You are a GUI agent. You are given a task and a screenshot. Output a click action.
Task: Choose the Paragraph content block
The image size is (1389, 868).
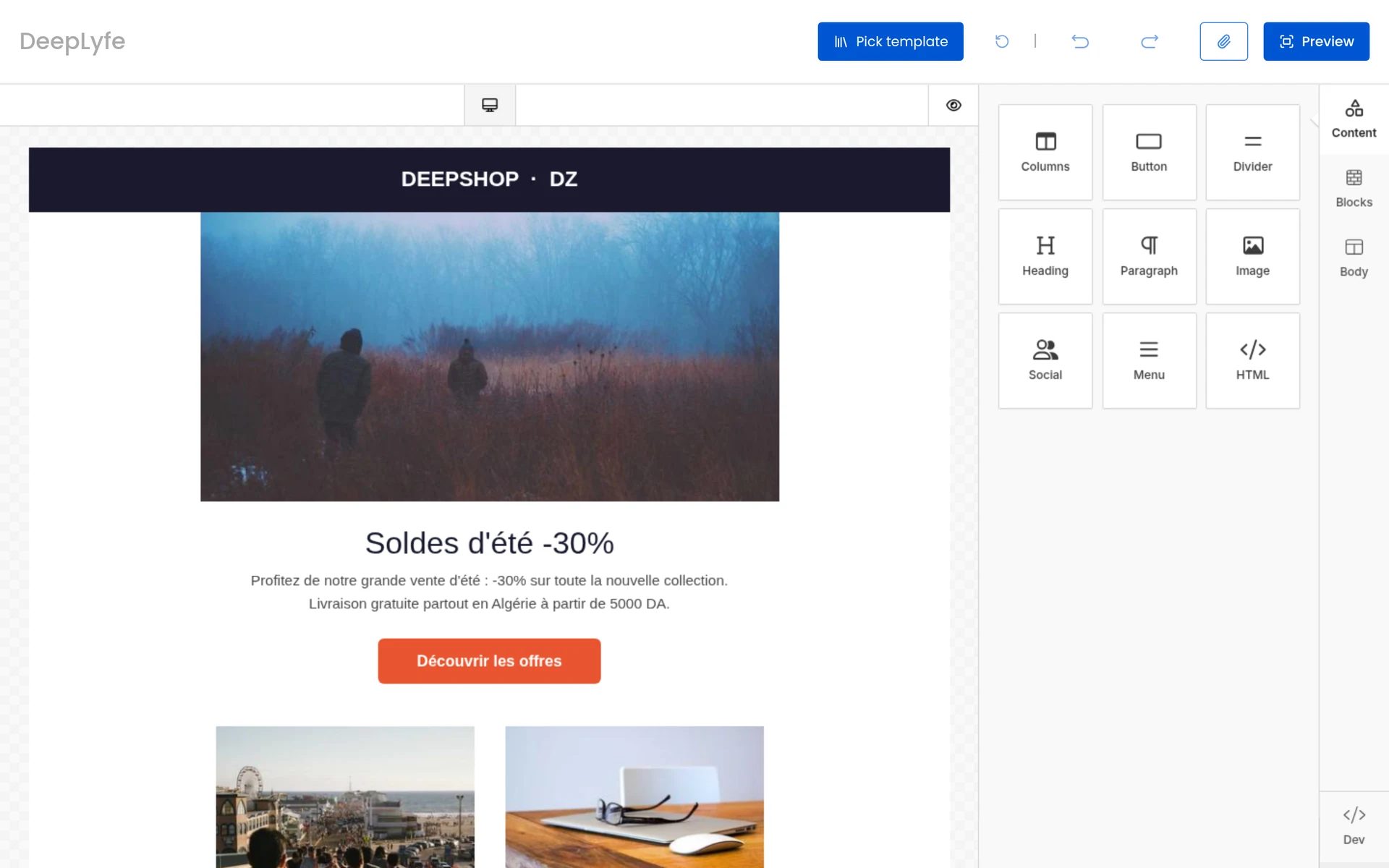coord(1149,256)
